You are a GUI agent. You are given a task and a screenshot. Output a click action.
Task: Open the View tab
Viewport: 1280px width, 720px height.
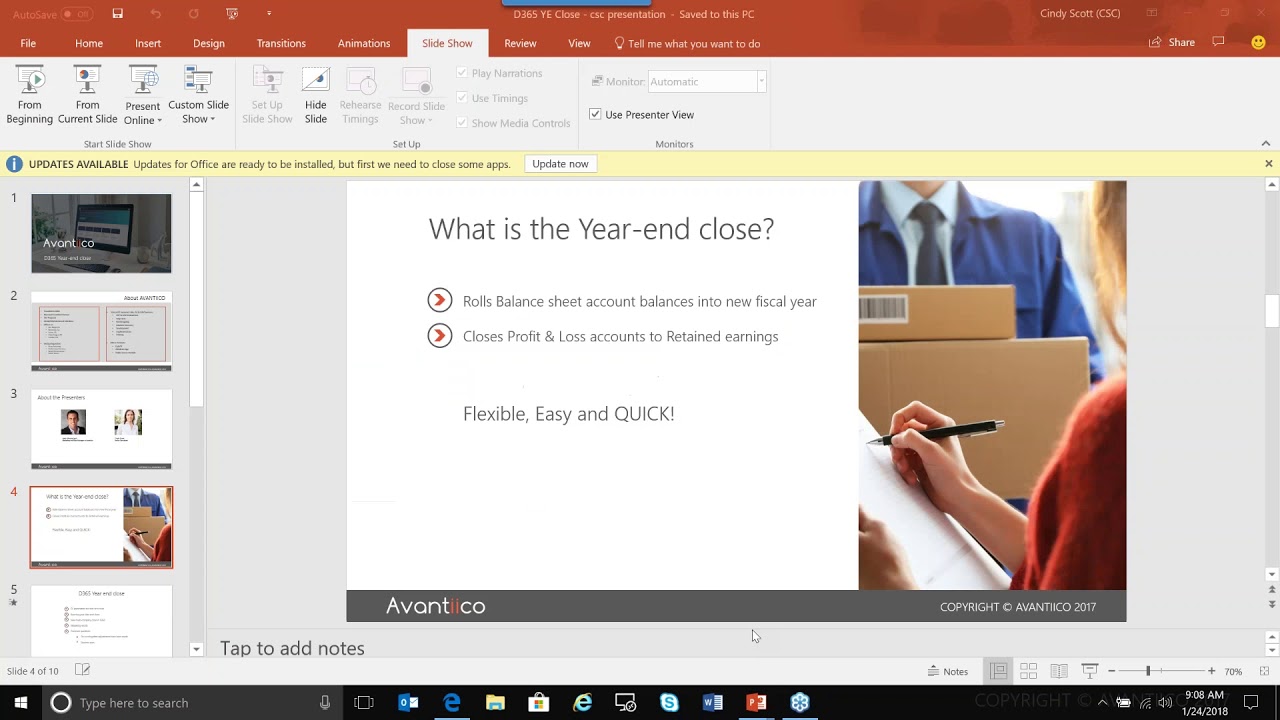tap(579, 43)
